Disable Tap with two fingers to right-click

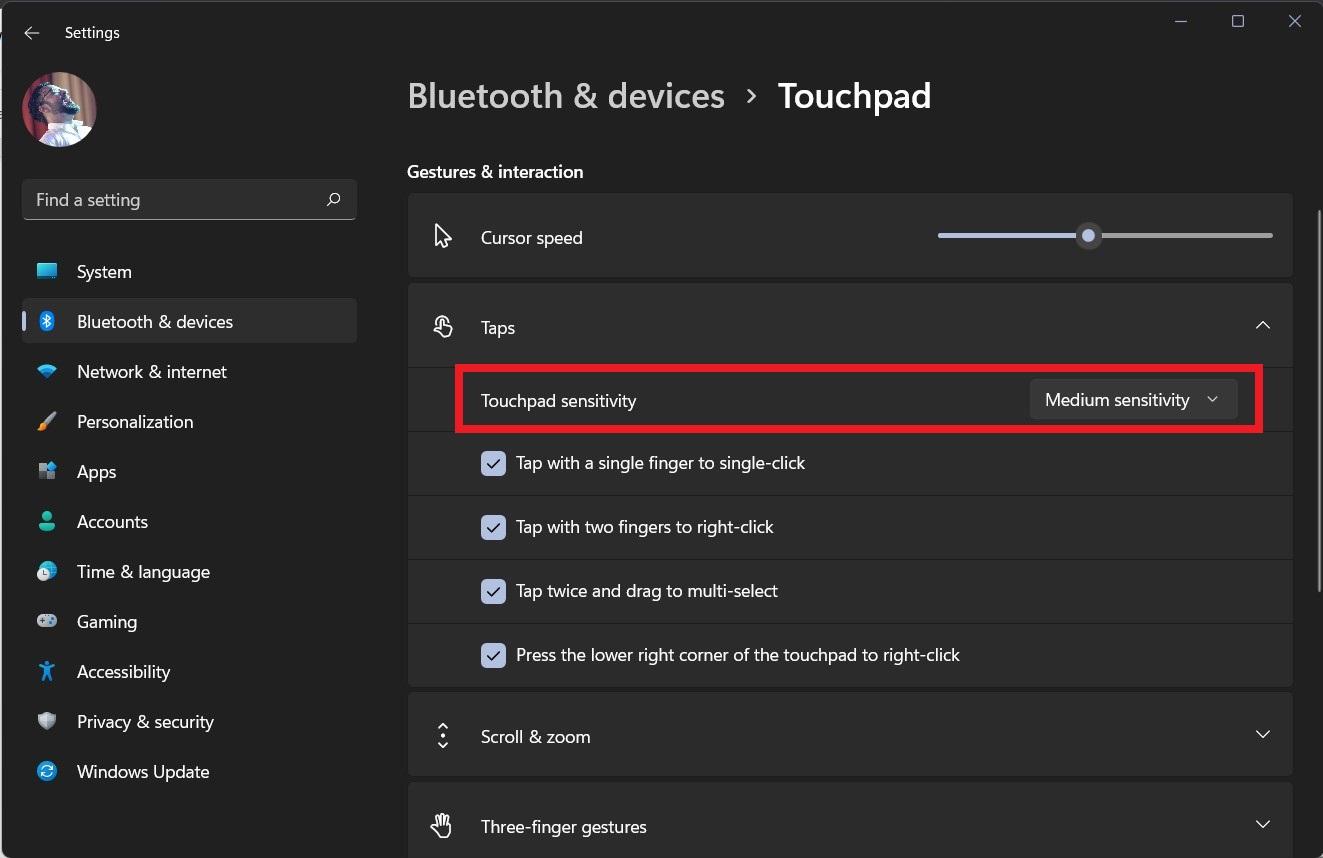tap(493, 527)
